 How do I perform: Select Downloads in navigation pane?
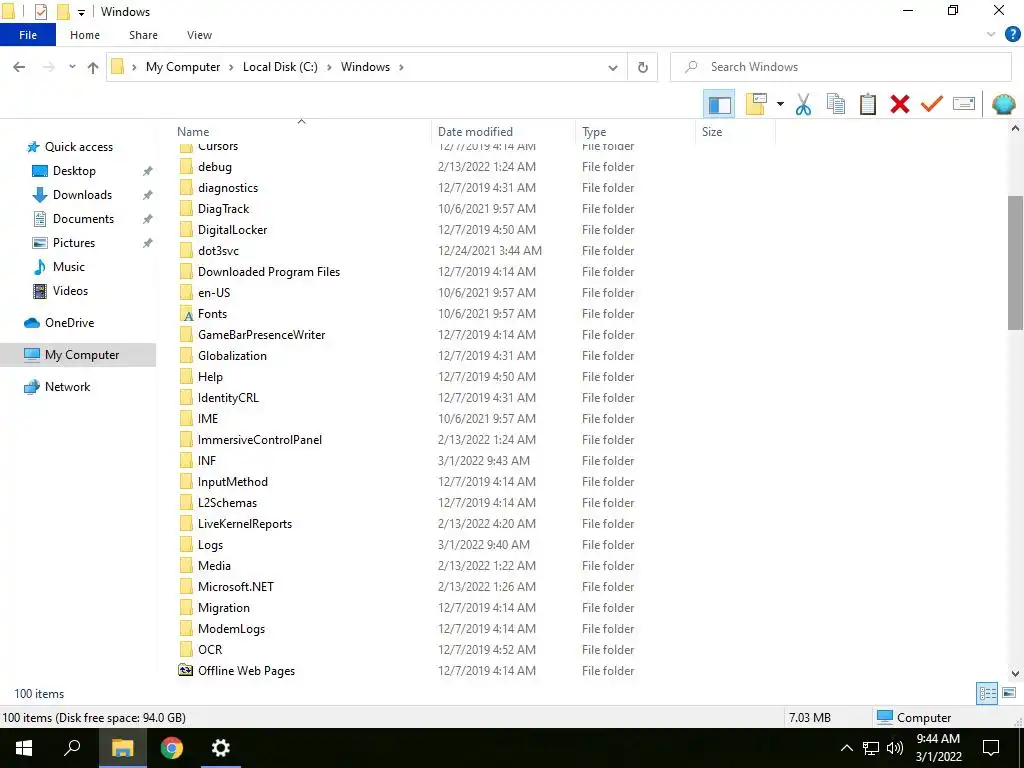(x=82, y=195)
